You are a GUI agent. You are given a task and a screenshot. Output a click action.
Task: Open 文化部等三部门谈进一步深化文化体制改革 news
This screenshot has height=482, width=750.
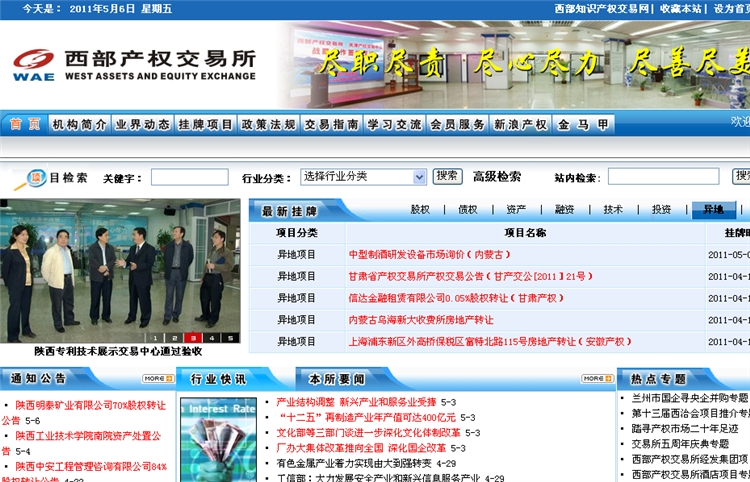click(x=368, y=433)
